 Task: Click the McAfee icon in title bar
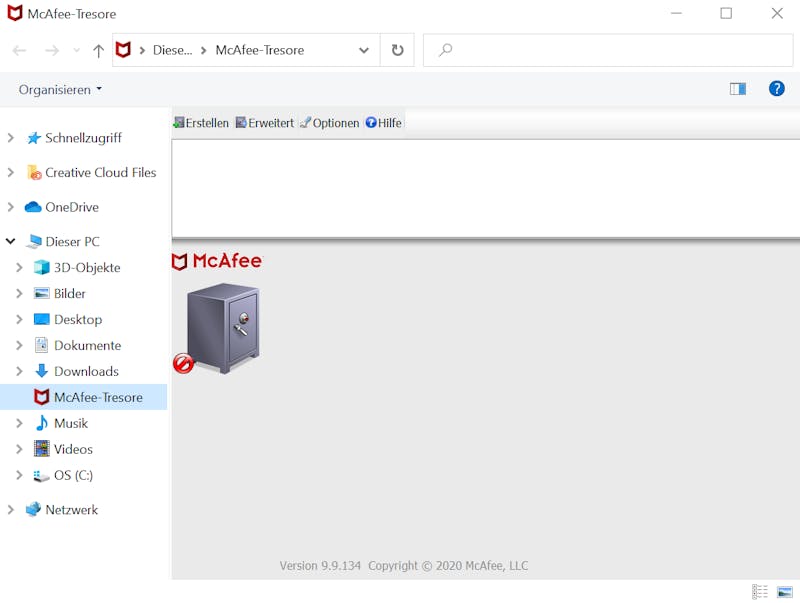point(15,13)
